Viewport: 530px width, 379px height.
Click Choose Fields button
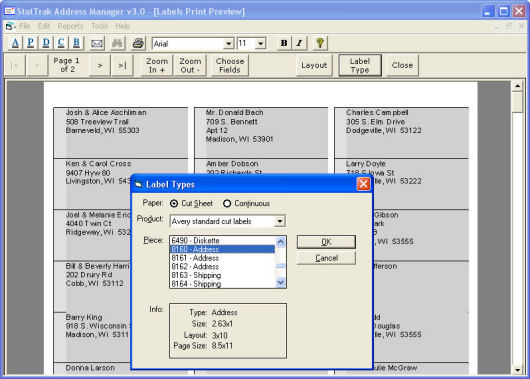point(230,65)
